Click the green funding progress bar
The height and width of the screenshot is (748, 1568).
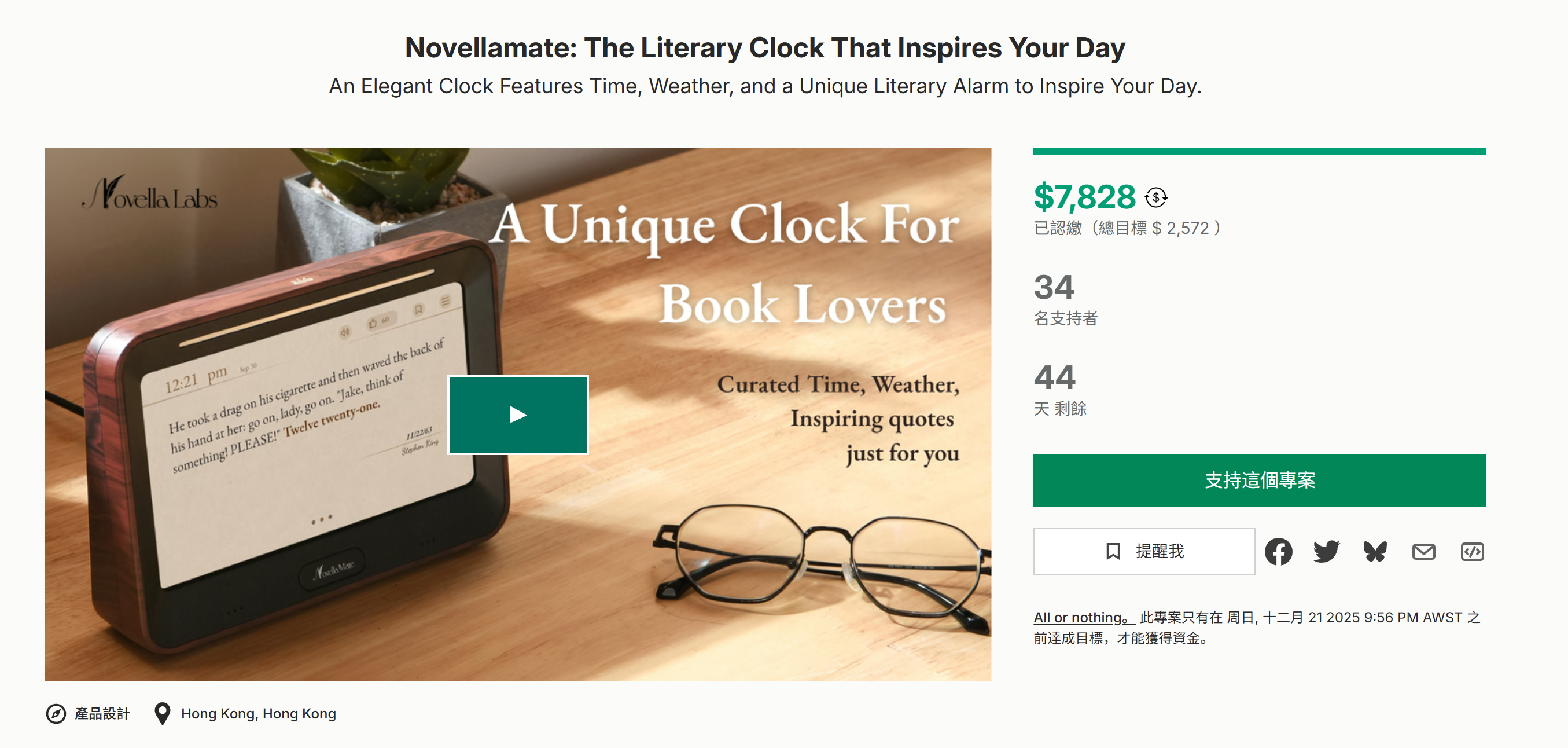pyautogui.click(x=1259, y=152)
